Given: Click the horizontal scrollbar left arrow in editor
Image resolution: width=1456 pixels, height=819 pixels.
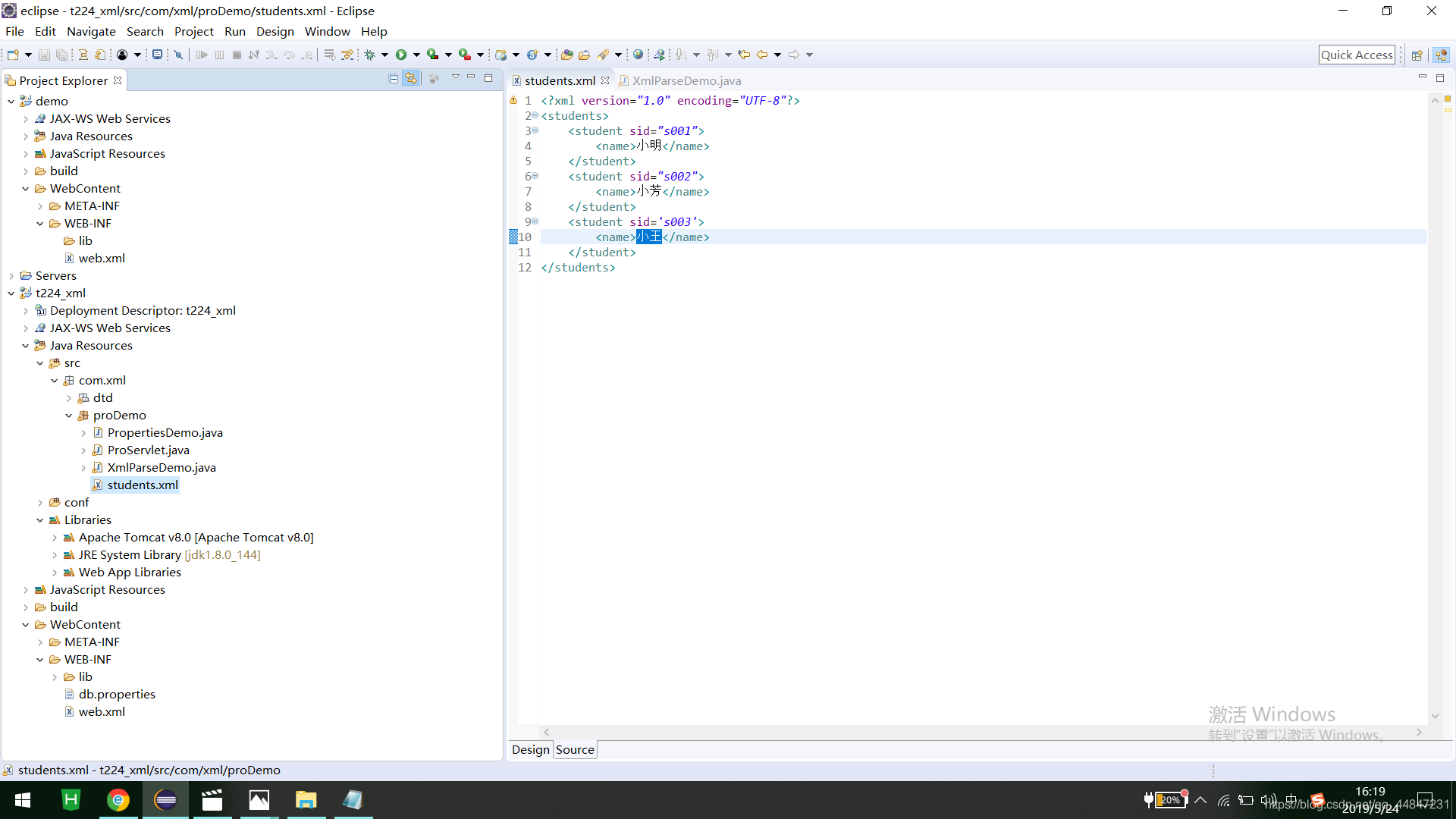Looking at the screenshot, I should 546,732.
